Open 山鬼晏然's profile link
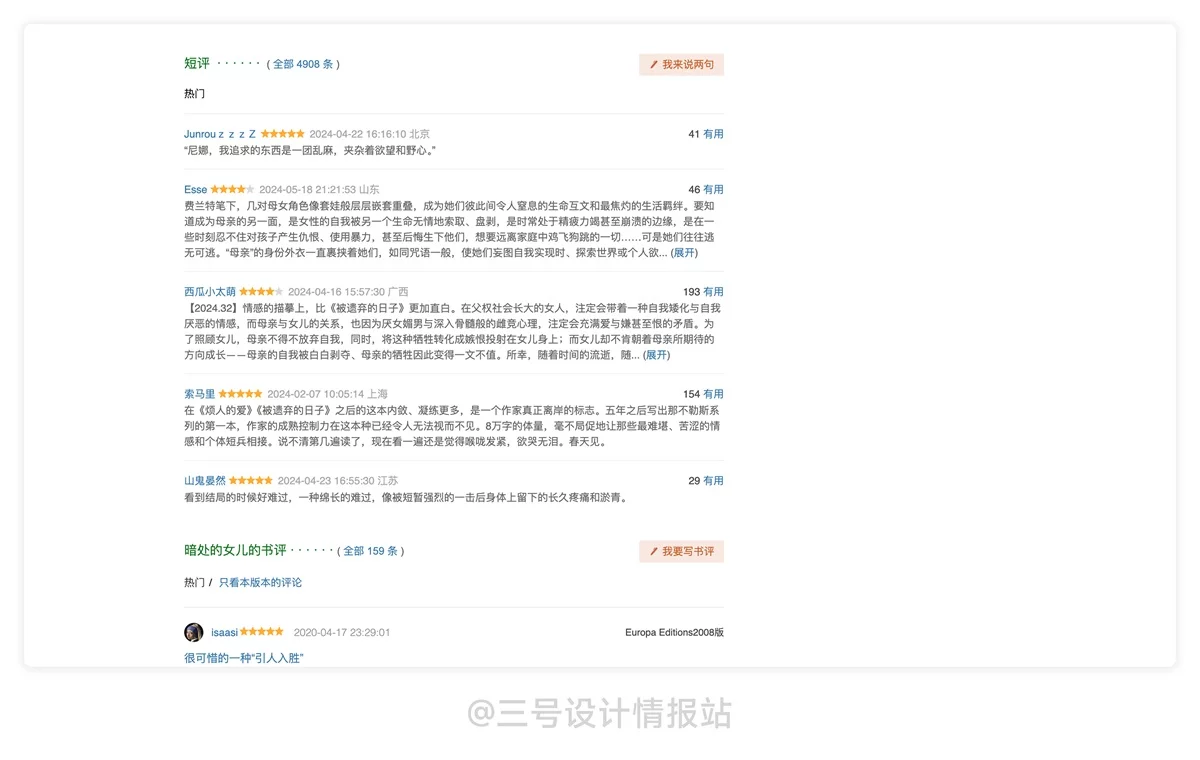Image resolution: width=1200 pixels, height=760 pixels. coord(204,480)
